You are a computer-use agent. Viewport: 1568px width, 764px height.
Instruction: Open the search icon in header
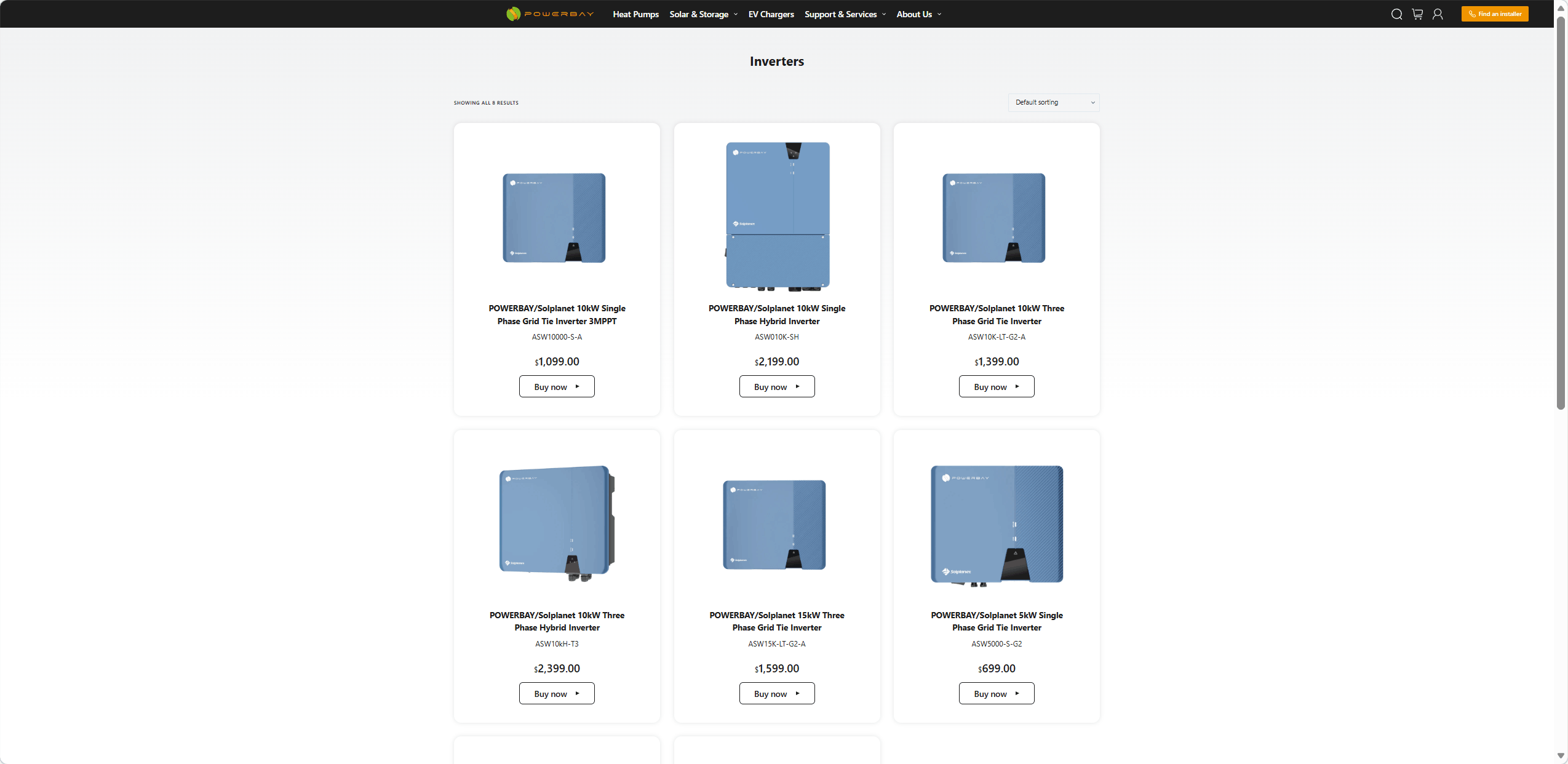click(1396, 14)
